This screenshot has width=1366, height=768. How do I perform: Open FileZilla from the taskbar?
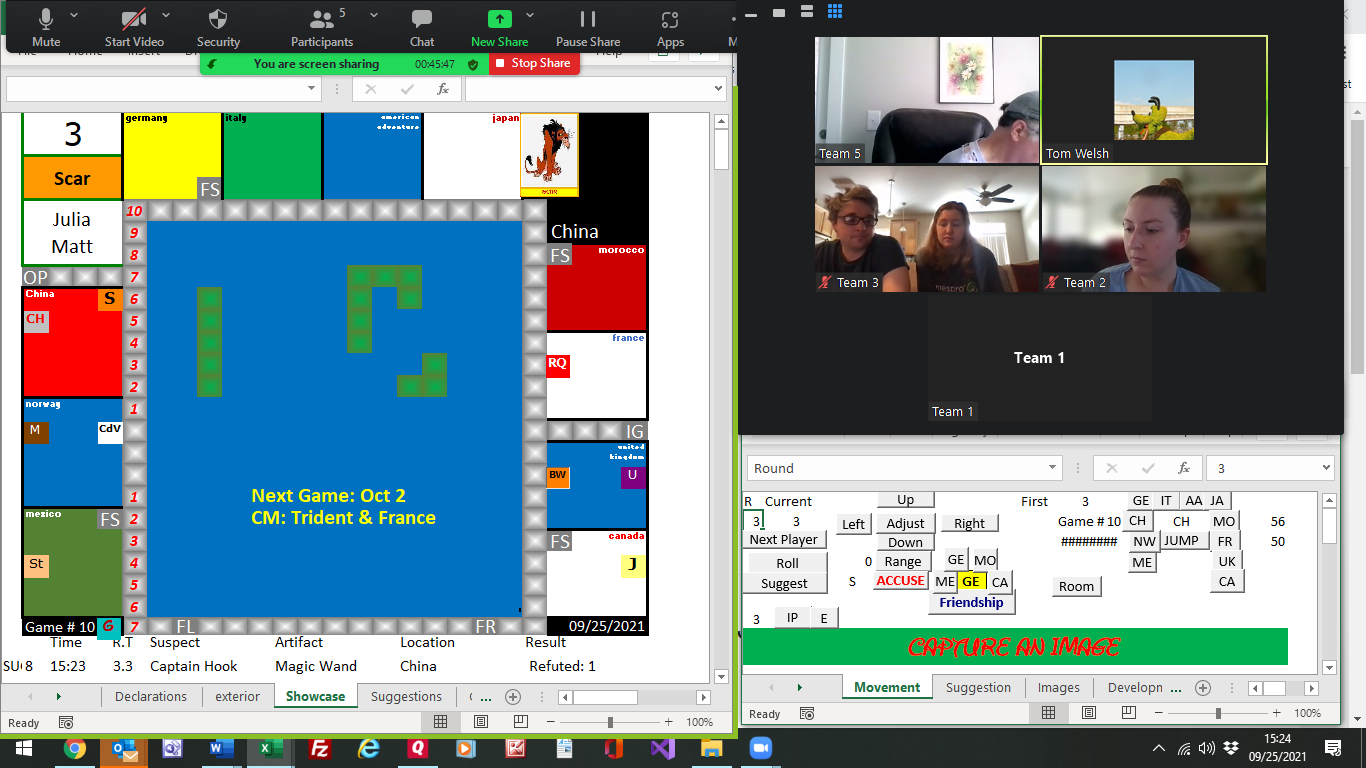coord(320,748)
